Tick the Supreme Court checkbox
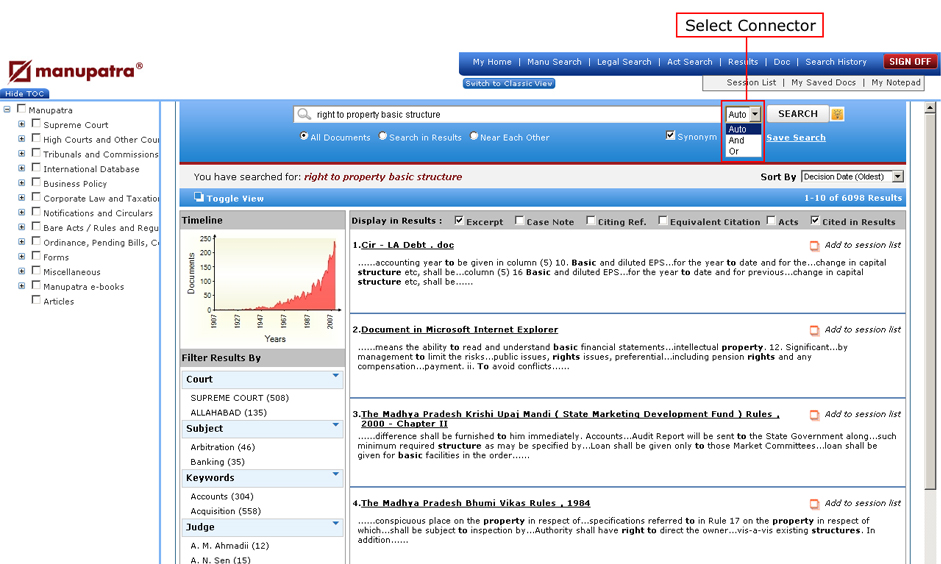Image resolution: width=941 pixels, height=564 pixels. 36,123
